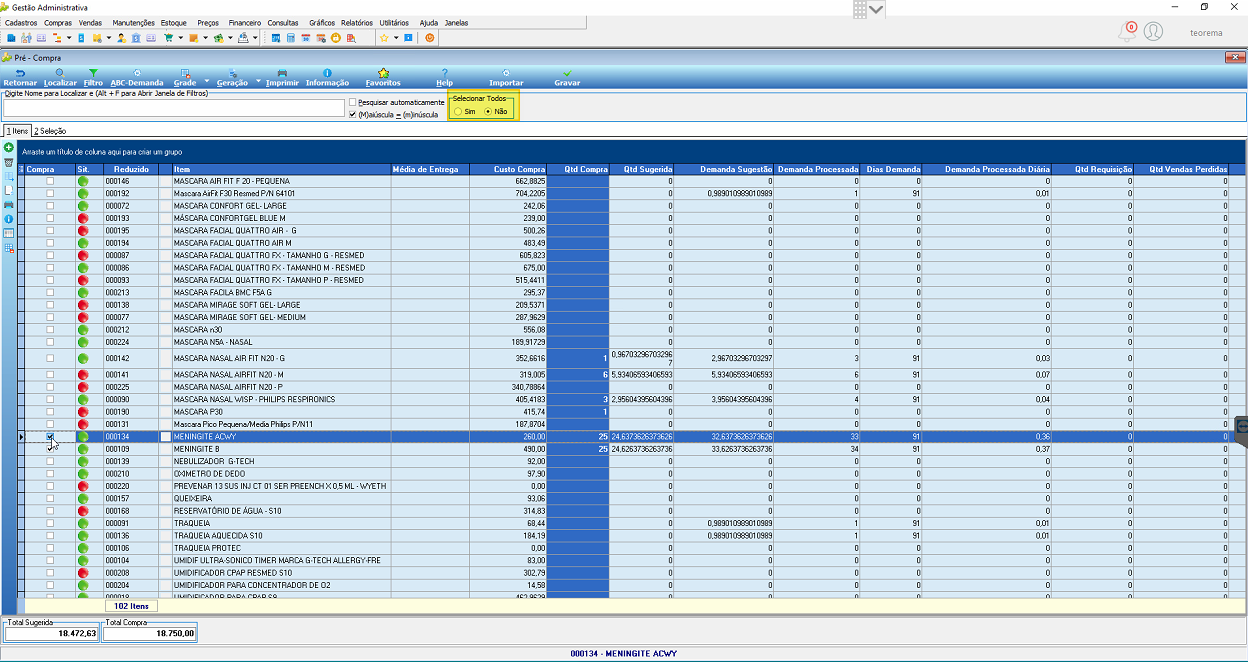Open the Importar tool
The width and height of the screenshot is (1248, 662).
pyautogui.click(x=506, y=78)
